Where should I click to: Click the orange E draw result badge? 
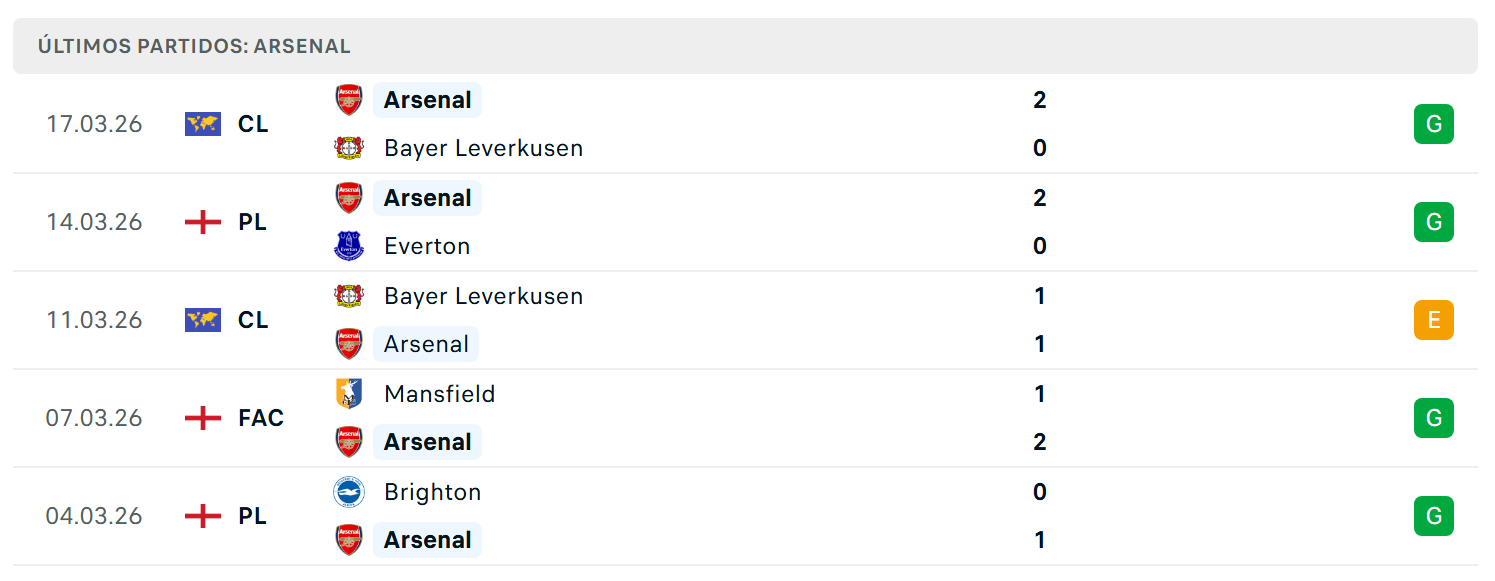point(1433,320)
